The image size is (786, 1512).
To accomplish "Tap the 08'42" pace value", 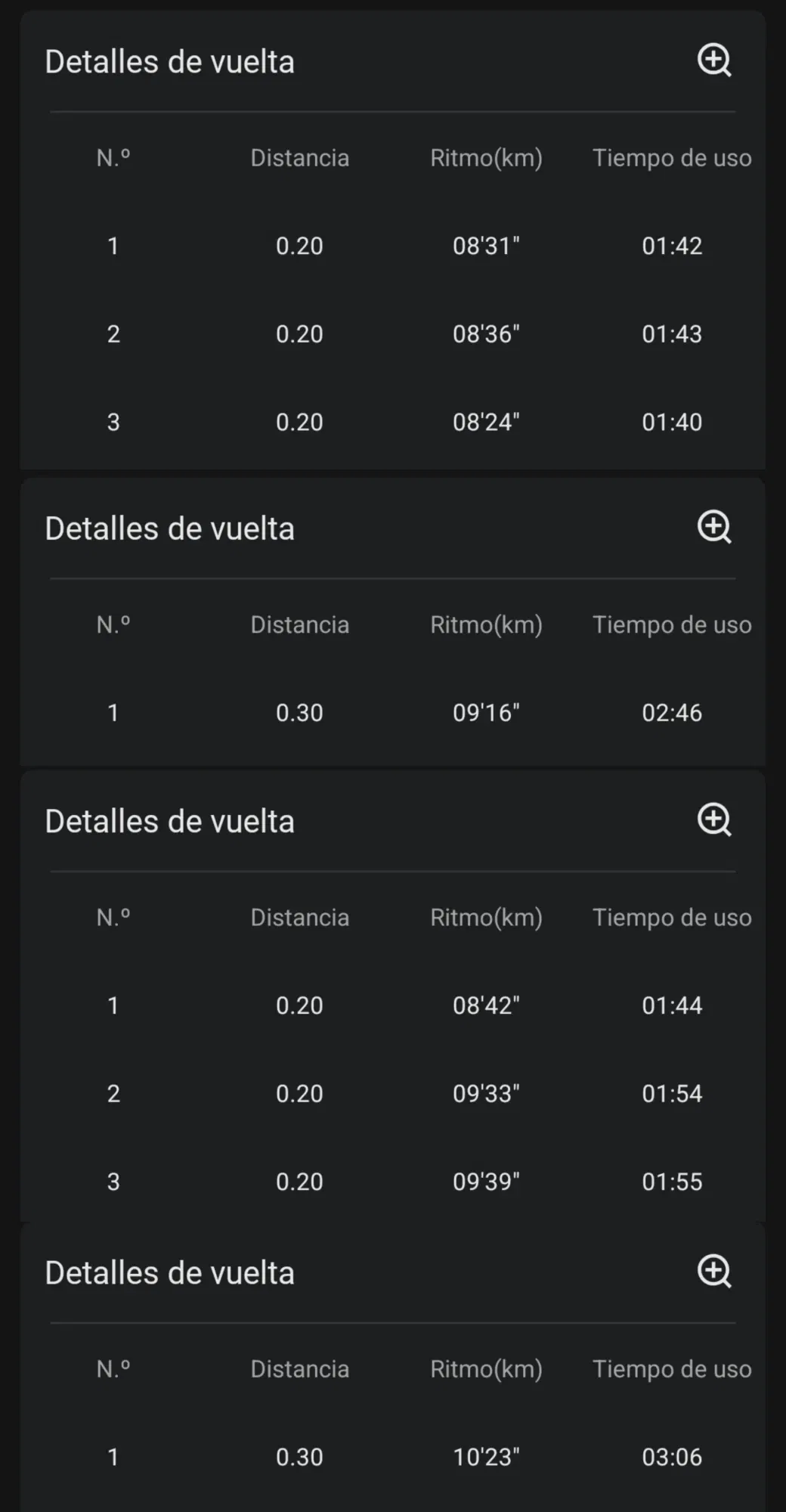I will click(486, 1005).
